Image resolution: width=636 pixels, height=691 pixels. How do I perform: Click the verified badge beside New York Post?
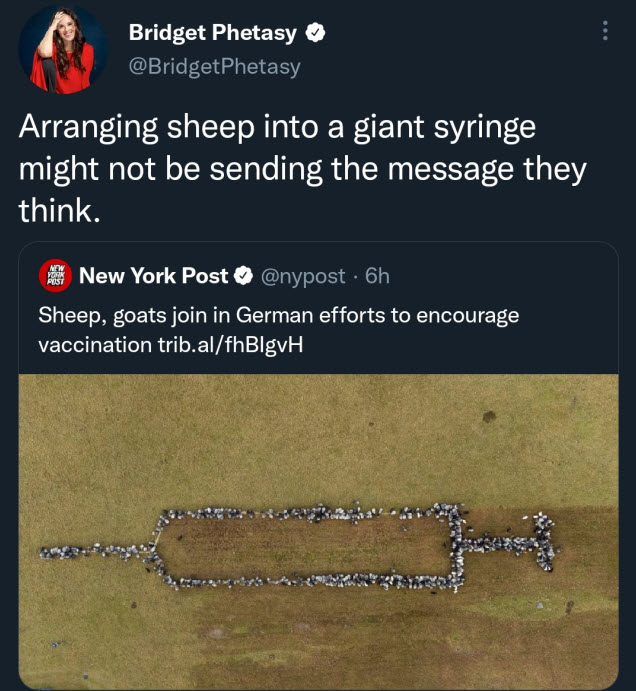point(243,276)
